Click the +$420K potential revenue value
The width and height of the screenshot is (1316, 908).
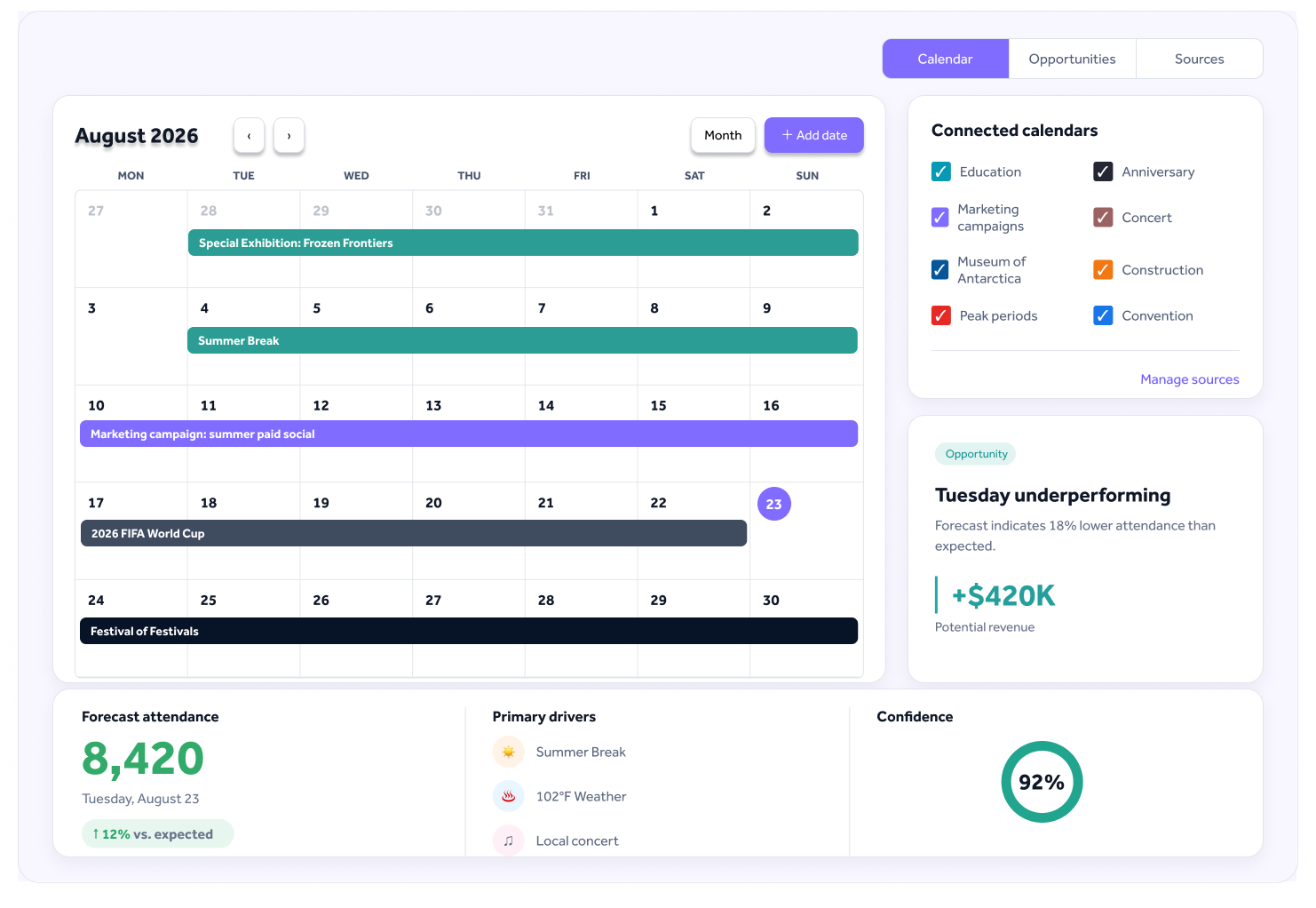coord(1003,595)
